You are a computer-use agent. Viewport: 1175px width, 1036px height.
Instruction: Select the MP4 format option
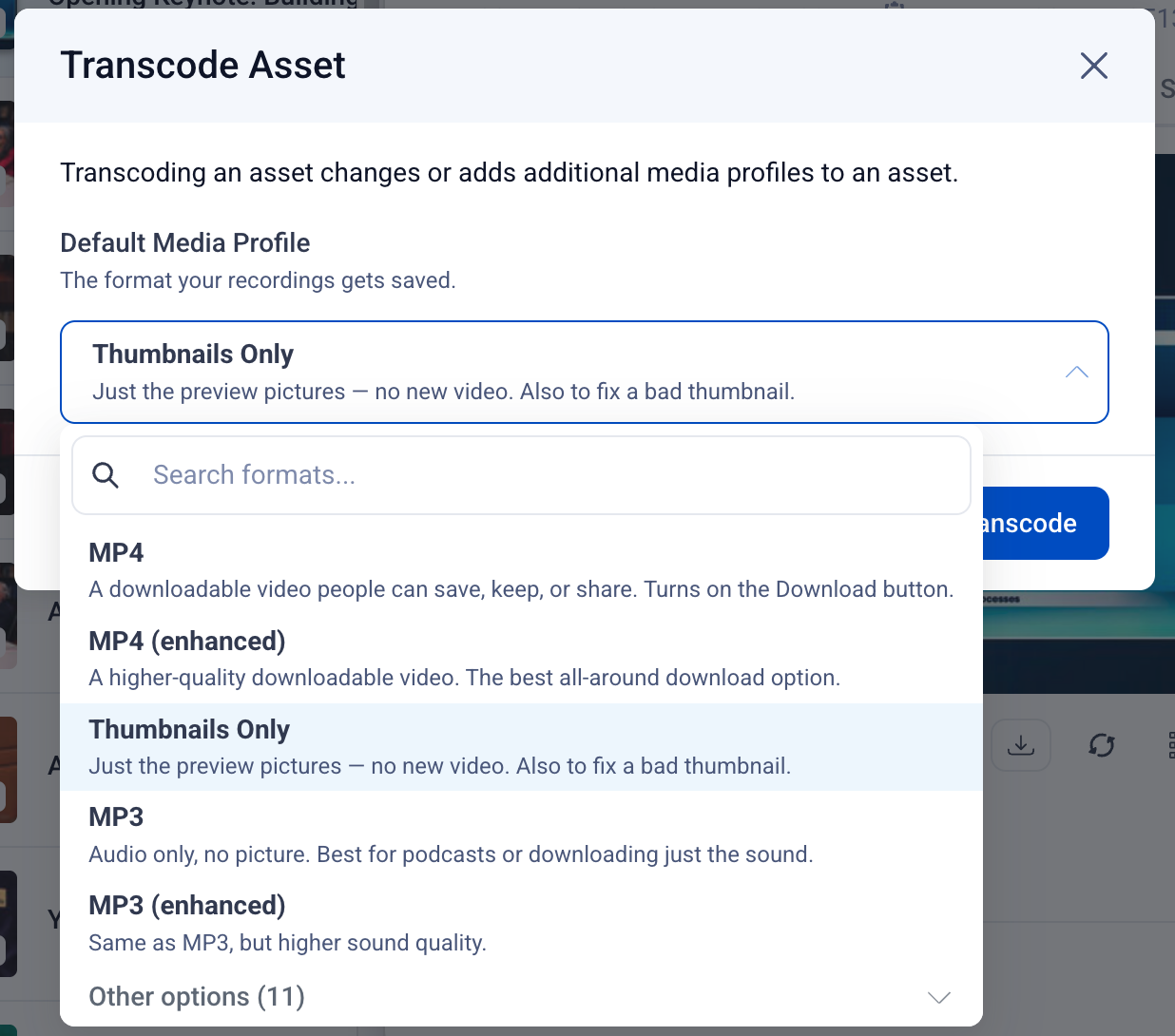pyautogui.click(x=521, y=570)
